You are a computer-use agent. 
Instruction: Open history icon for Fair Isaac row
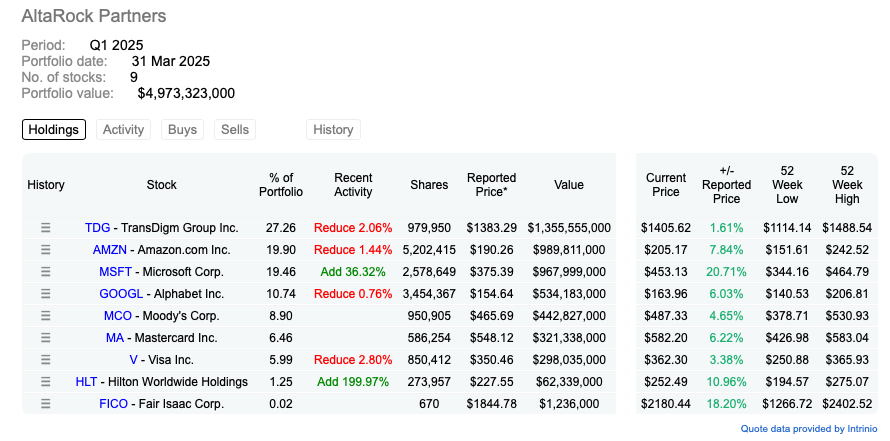click(x=45, y=404)
